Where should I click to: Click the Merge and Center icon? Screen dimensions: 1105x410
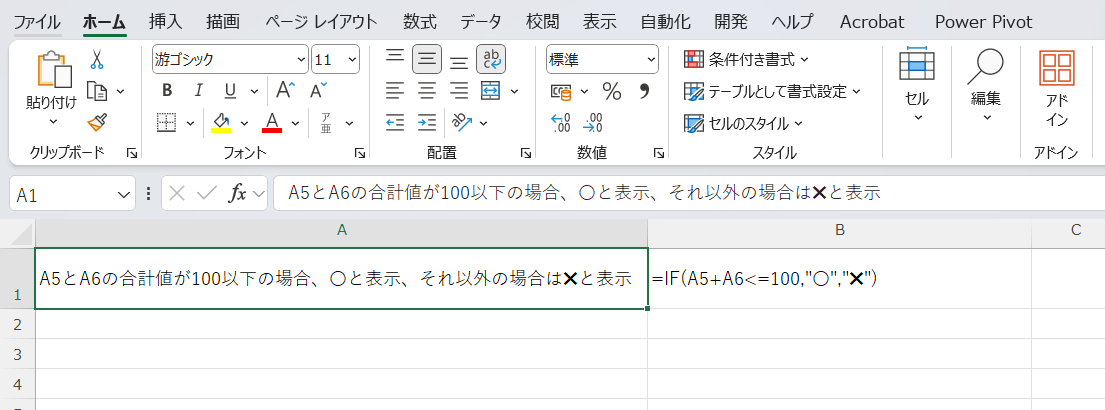490,91
